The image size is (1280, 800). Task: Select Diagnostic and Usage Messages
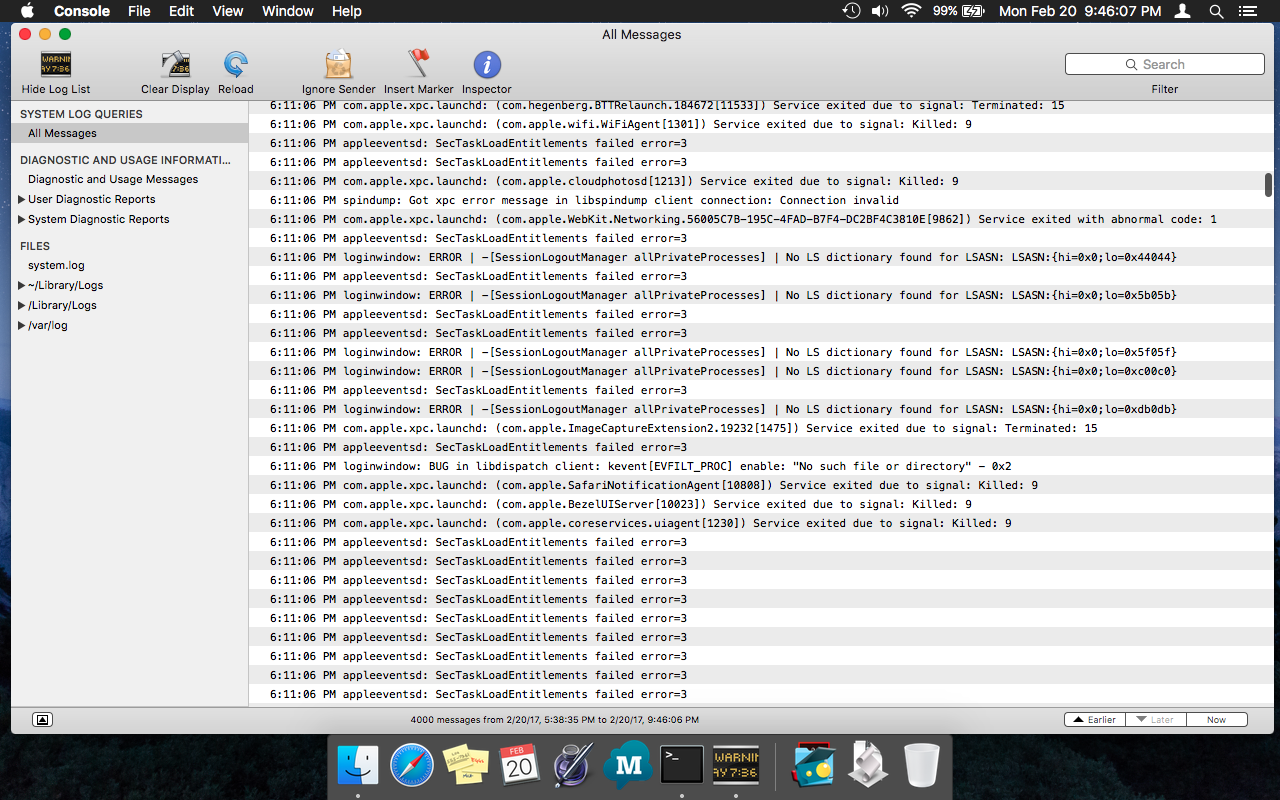click(x=113, y=179)
